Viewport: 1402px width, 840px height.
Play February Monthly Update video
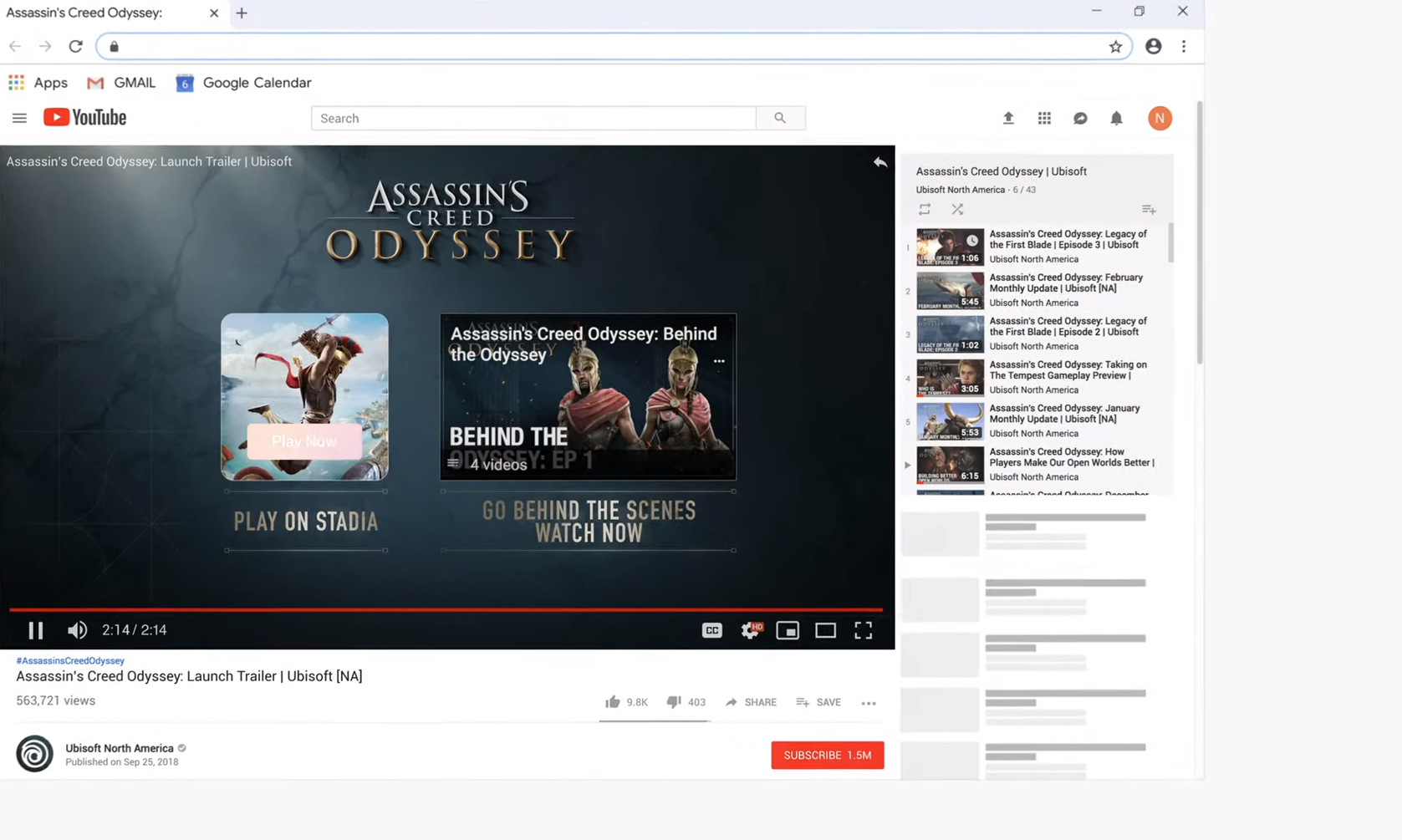click(1035, 290)
